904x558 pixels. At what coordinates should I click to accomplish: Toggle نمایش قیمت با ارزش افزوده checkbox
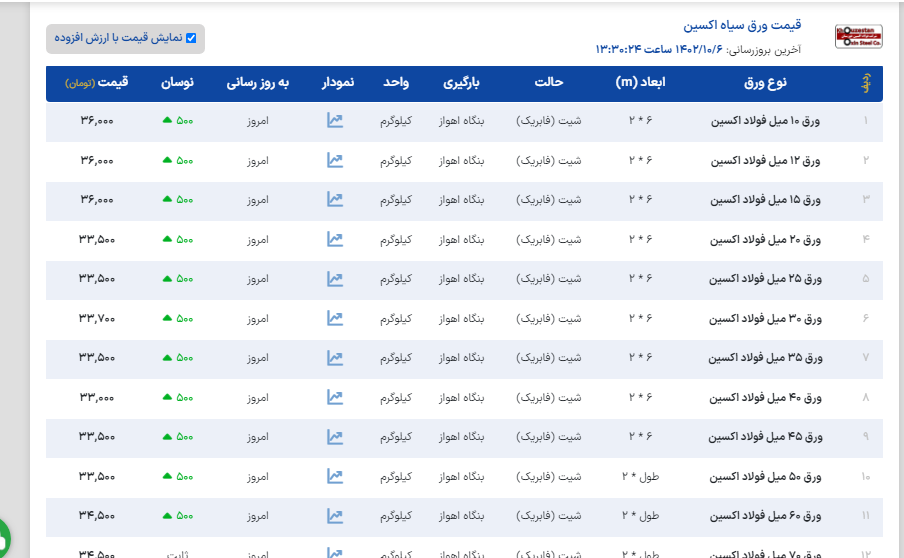pyautogui.click(x=191, y=39)
